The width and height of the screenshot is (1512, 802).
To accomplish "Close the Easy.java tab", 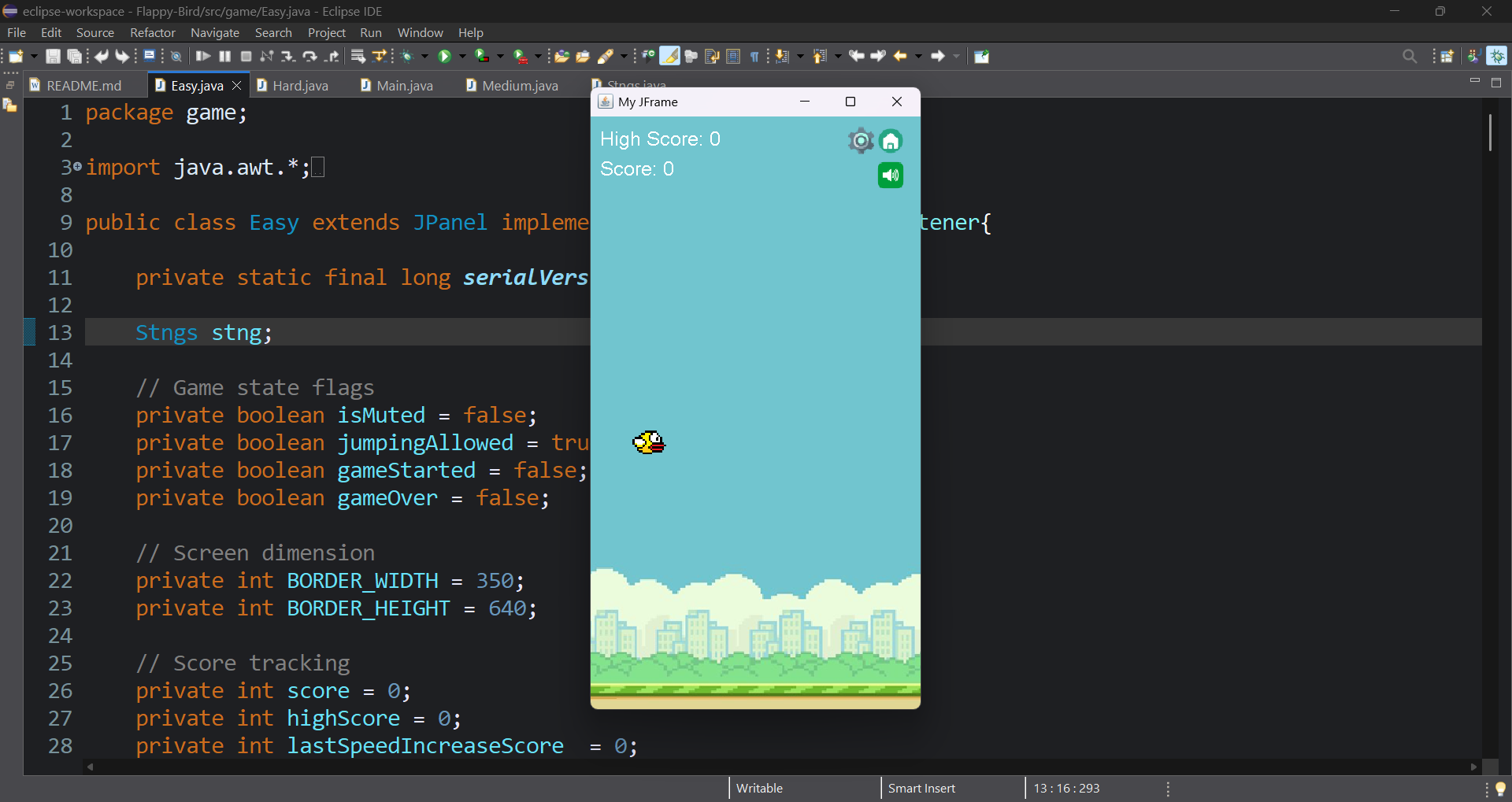I will (236, 85).
